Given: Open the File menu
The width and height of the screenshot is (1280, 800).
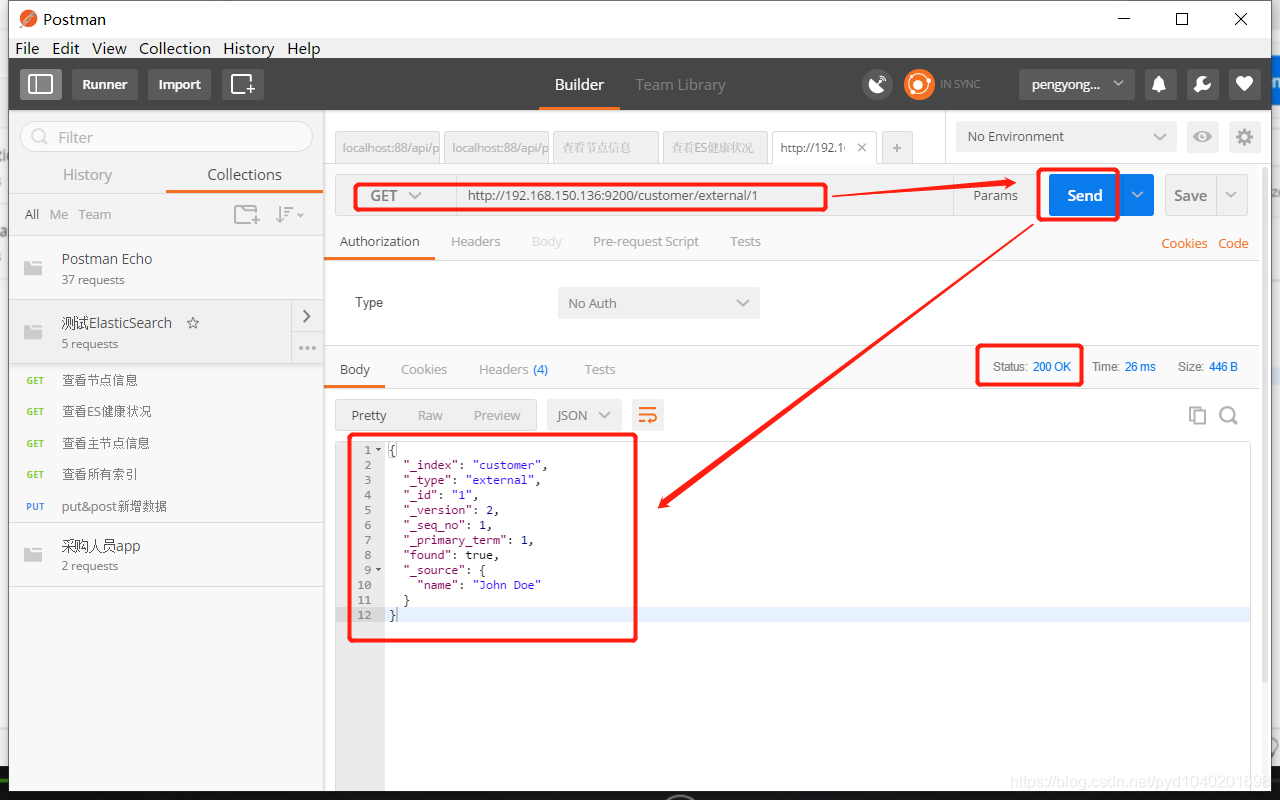Looking at the screenshot, I should 28,48.
